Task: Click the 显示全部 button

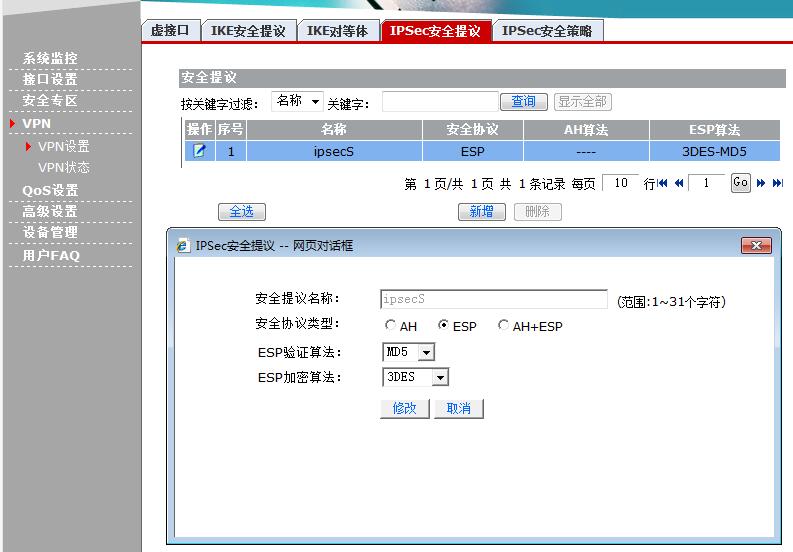Action: click(583, 102)
